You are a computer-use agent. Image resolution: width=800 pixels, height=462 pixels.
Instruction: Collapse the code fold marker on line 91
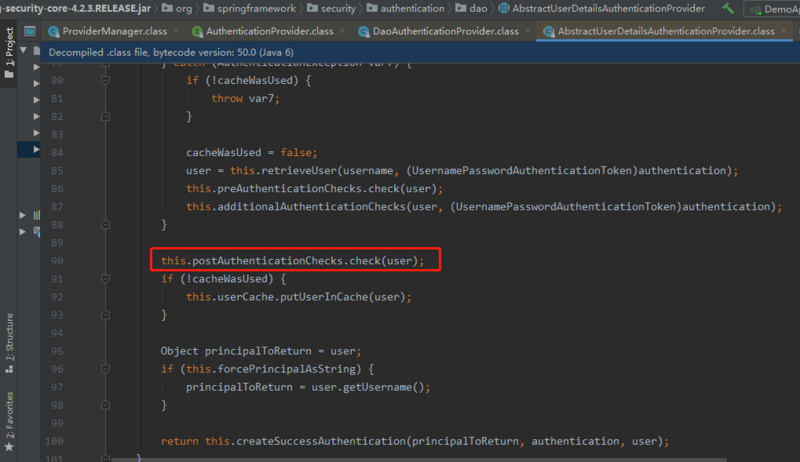[105, 278]
